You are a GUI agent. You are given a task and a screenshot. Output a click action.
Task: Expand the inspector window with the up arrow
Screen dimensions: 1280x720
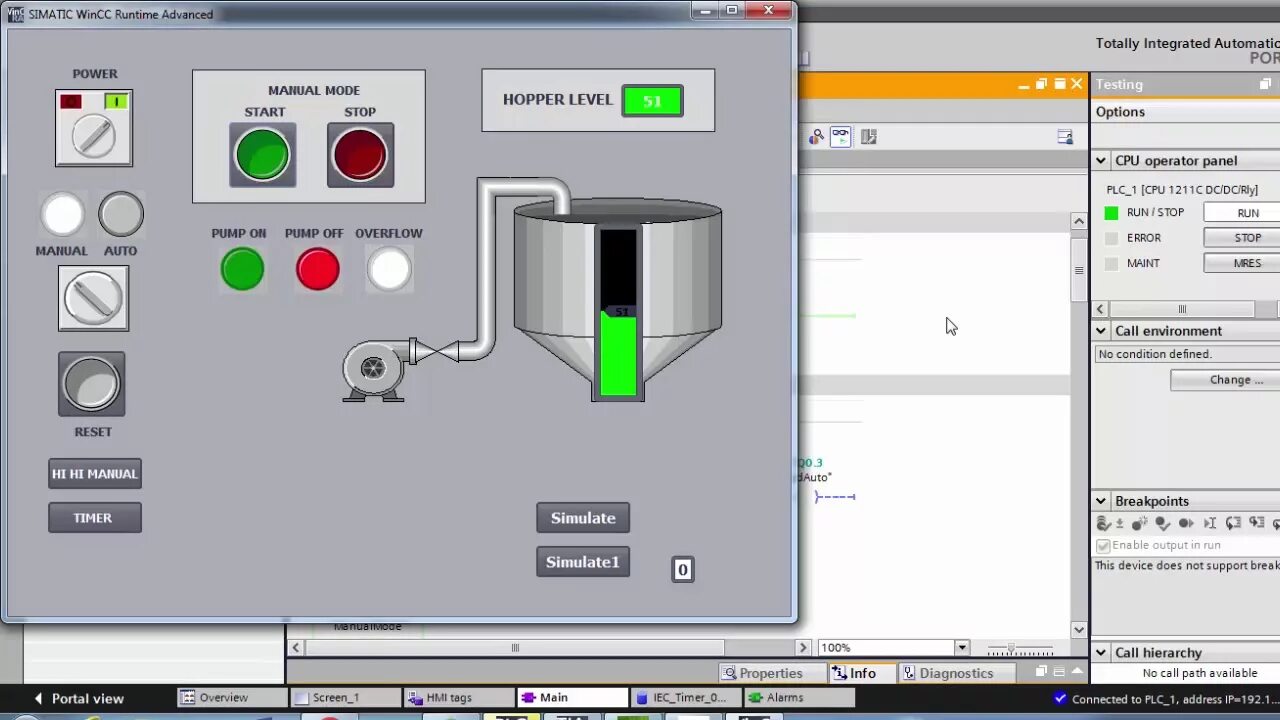tap(1075, 672)
